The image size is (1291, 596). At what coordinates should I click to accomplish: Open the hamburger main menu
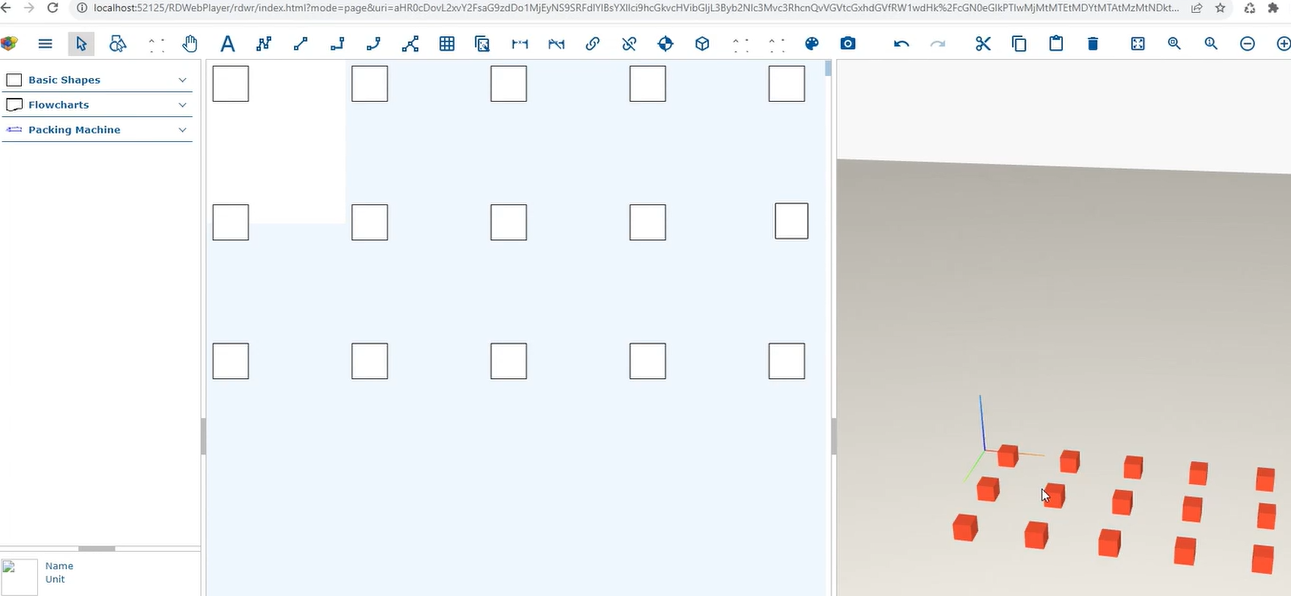[45, 44]
